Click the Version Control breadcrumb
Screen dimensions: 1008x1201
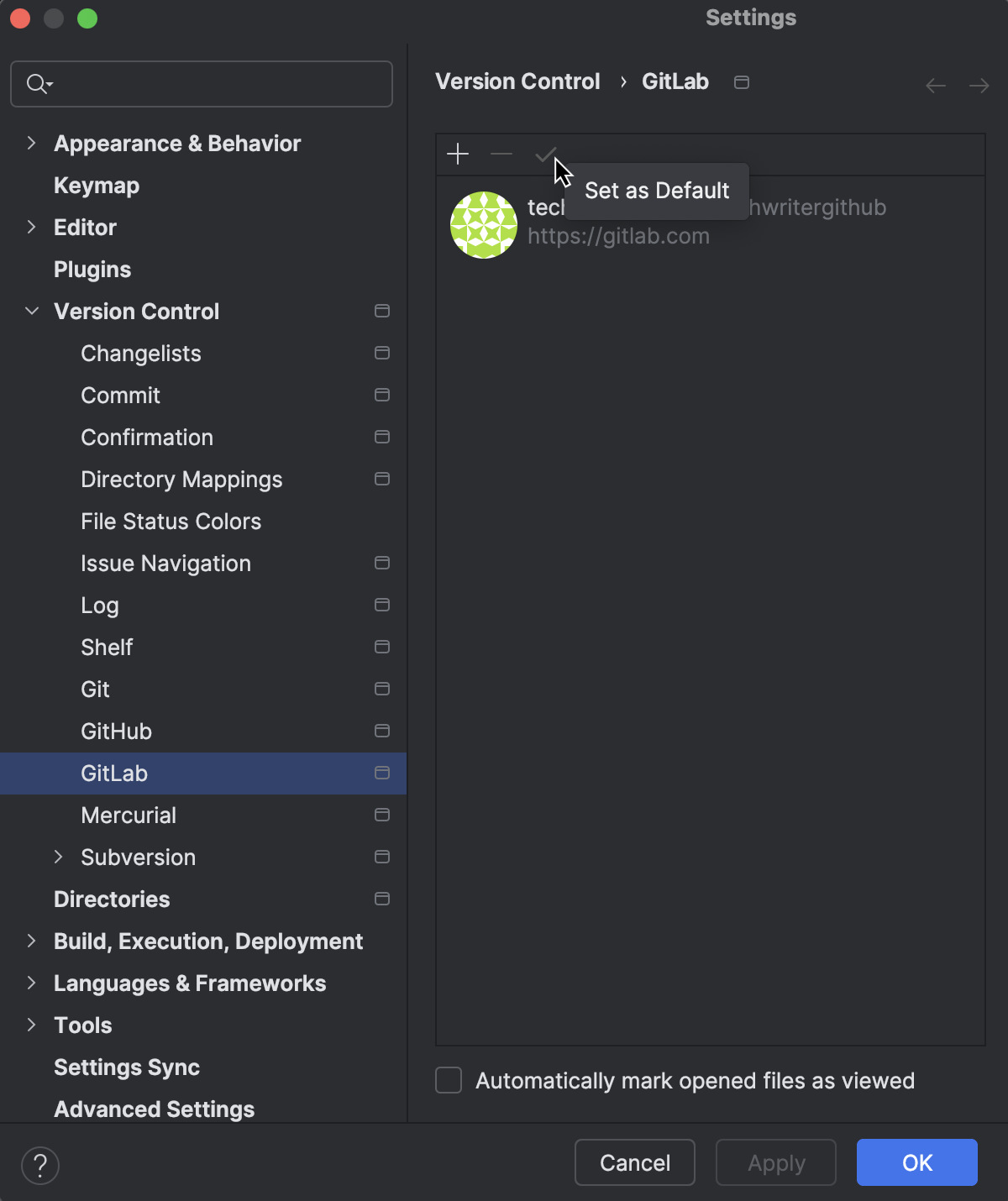(x=517, y=81)
